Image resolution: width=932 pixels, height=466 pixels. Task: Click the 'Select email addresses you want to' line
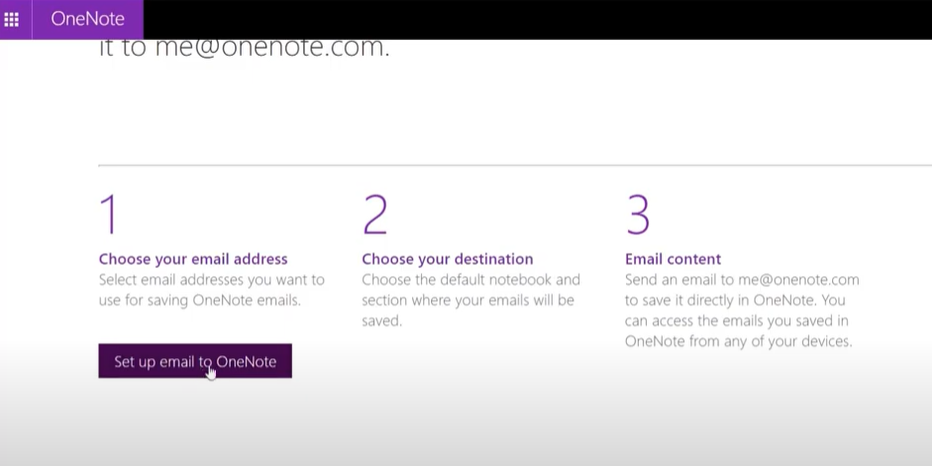212,280
